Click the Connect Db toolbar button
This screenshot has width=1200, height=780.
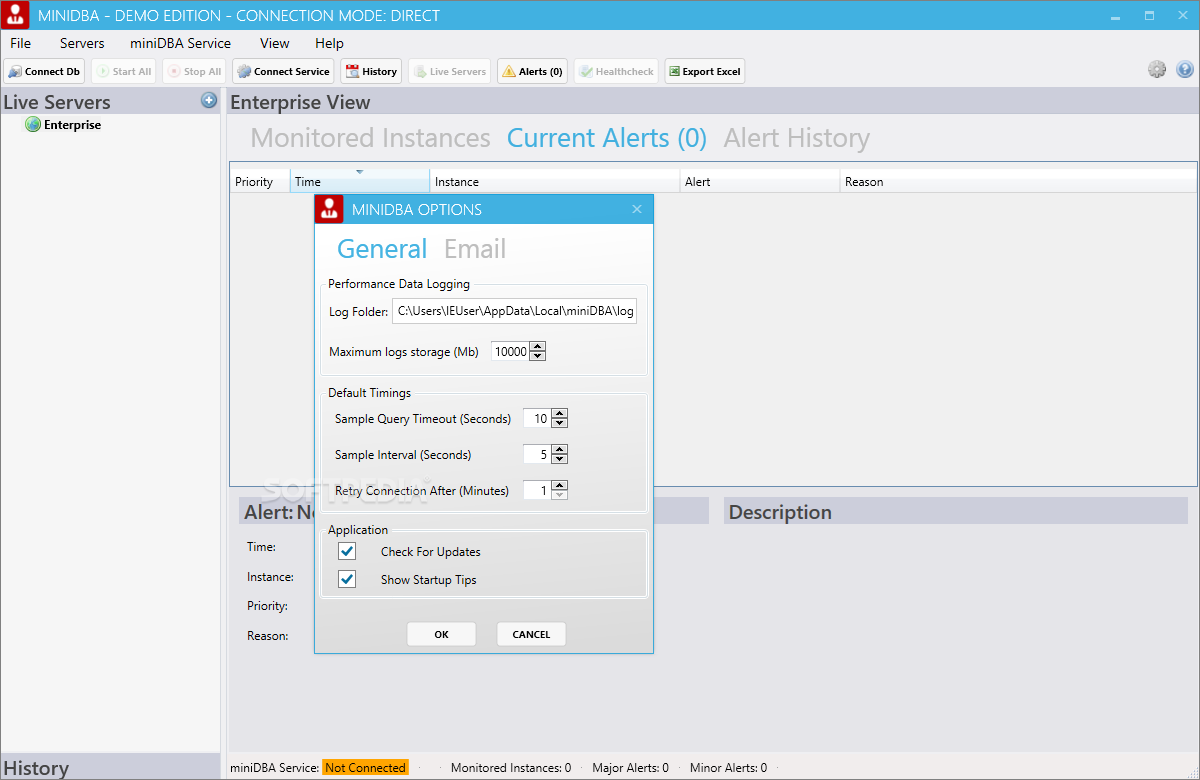pyautogui.click(x=44, y=71)
